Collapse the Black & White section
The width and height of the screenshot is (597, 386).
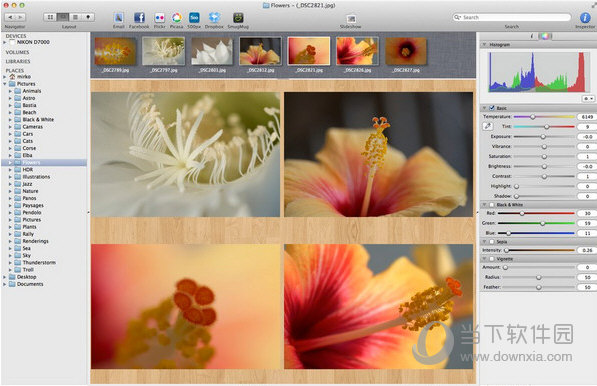485,204
